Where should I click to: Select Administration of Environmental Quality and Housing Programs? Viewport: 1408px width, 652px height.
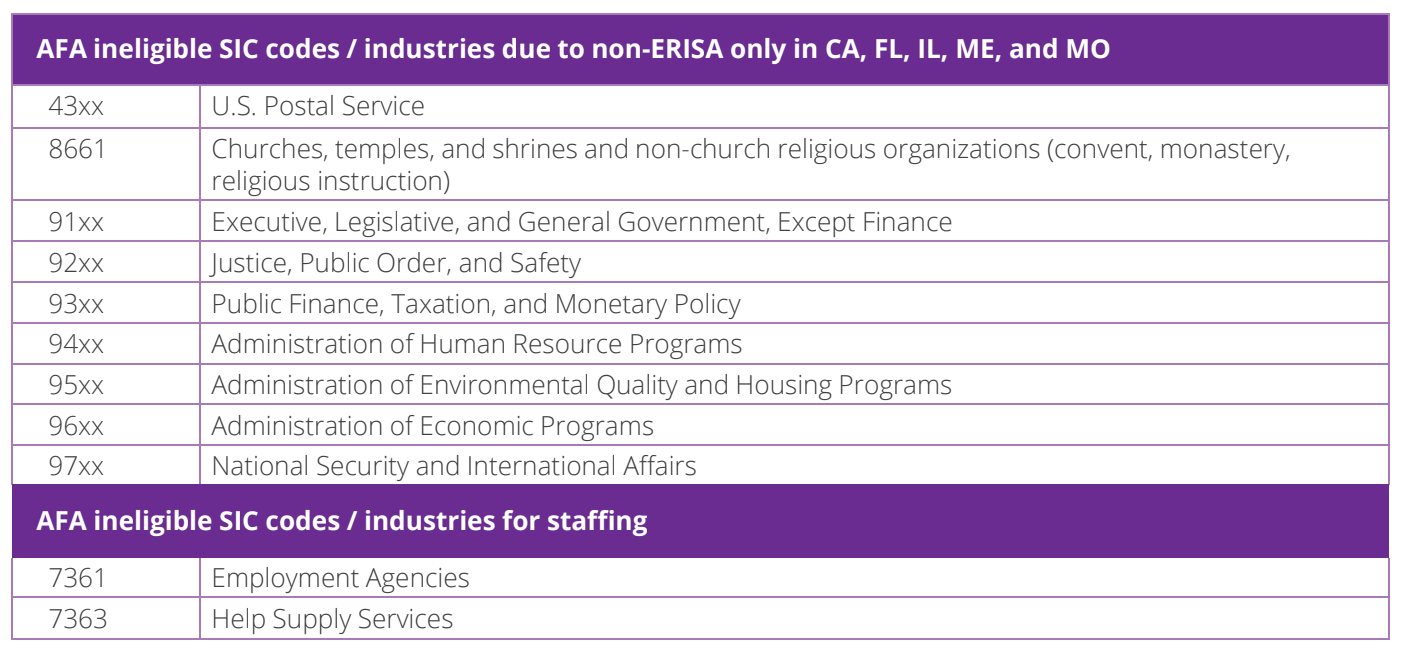581,385
